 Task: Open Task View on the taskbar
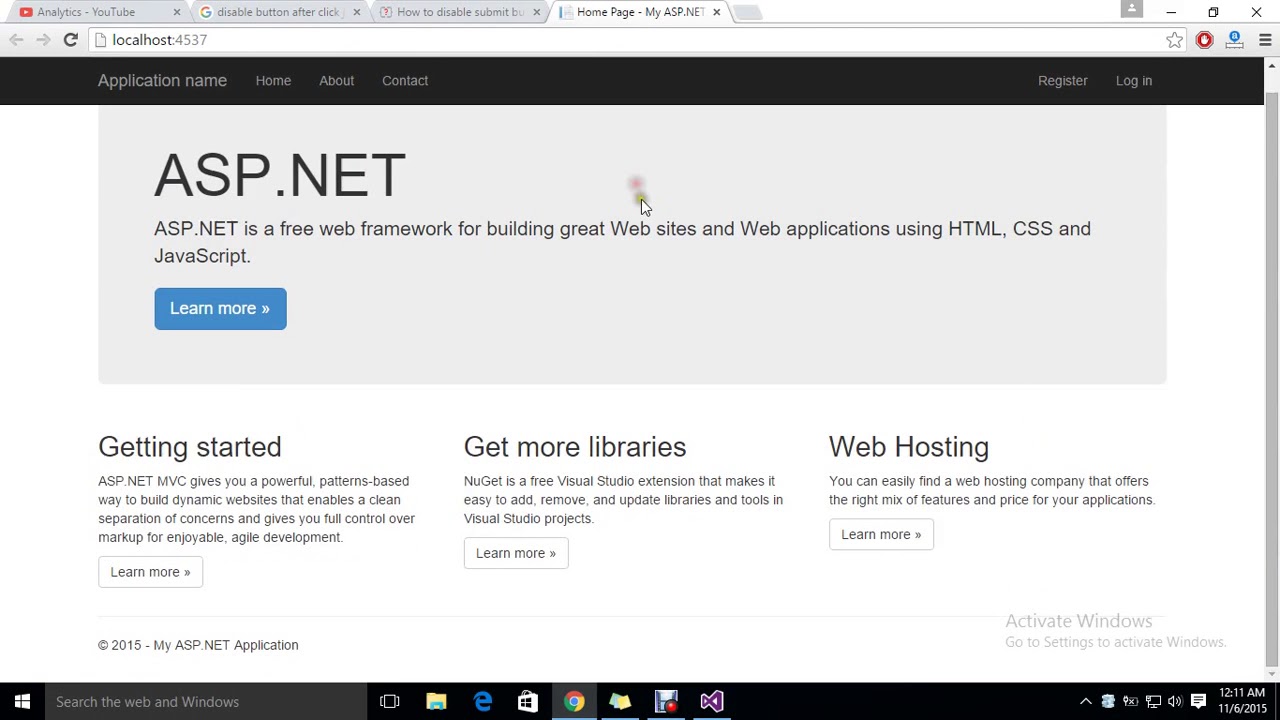[x=390, y=701]
